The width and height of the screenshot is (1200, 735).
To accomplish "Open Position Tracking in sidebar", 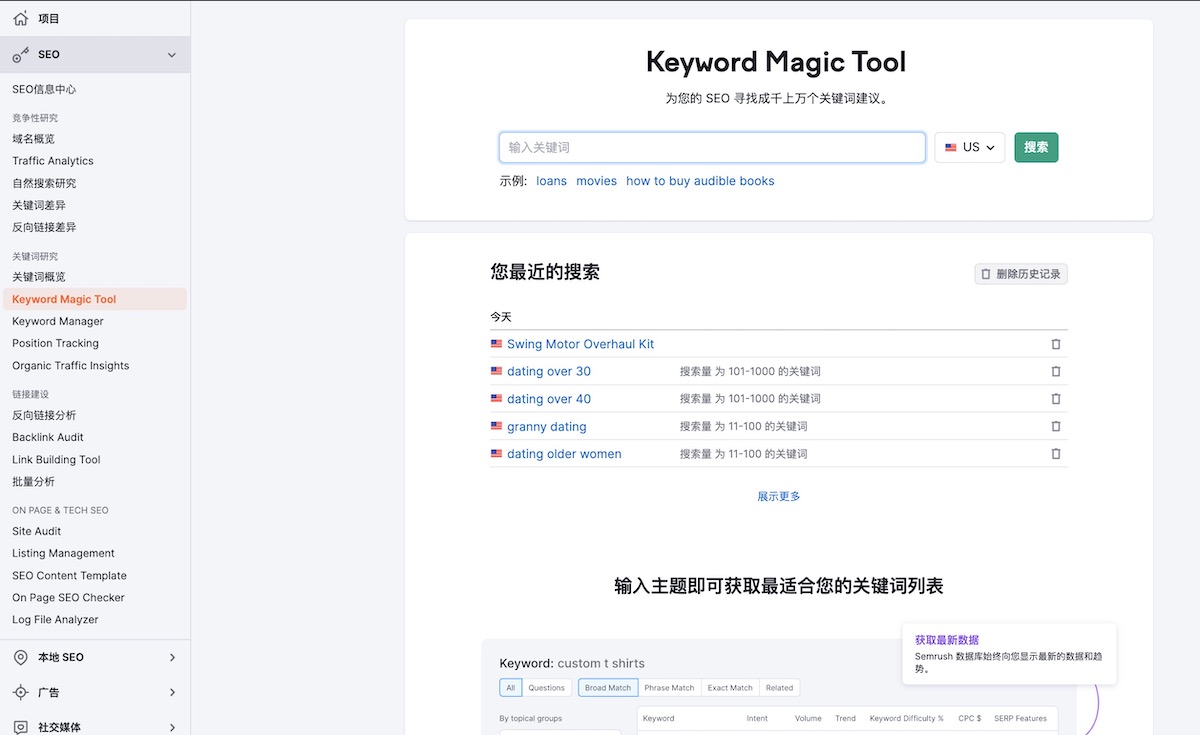I will tap(55, 343).
